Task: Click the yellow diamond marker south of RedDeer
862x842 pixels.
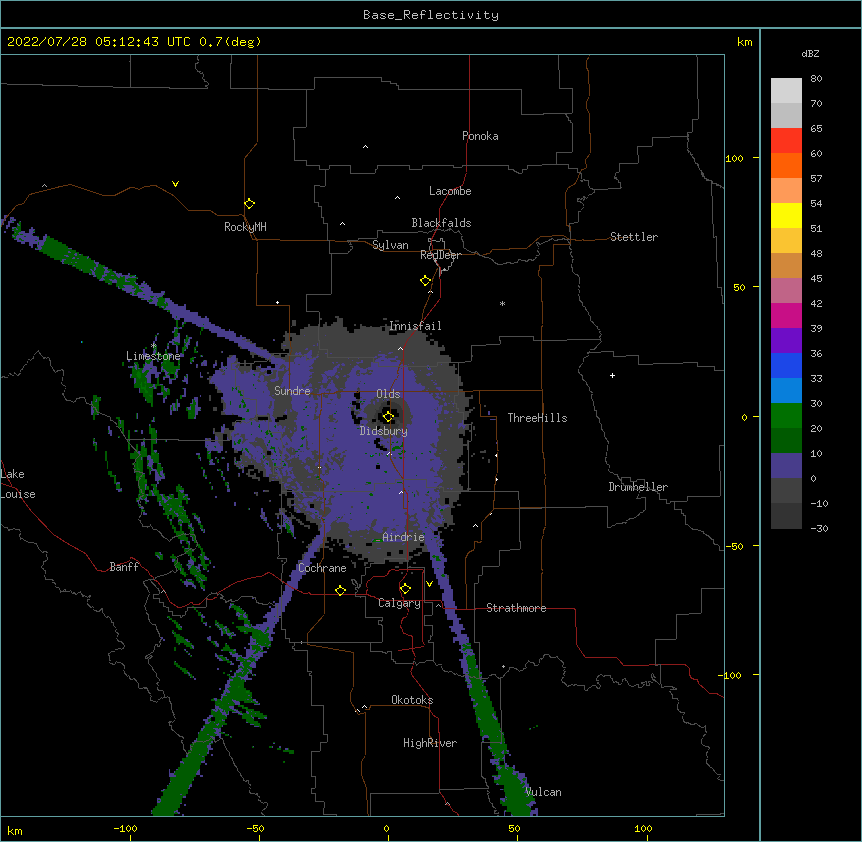Action: pyautogui.click(x=425, y=281)
